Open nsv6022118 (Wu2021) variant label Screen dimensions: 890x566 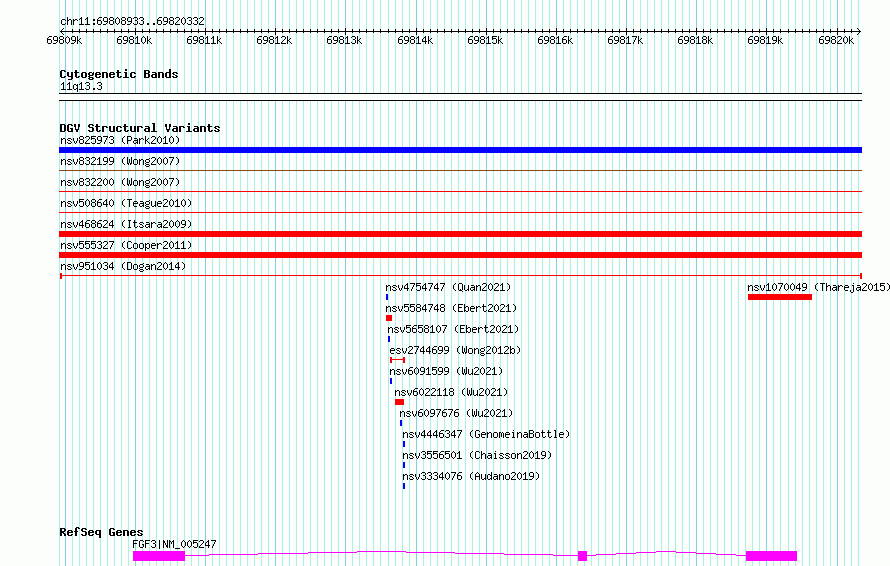pyautogui.click(x=451, y=392)
